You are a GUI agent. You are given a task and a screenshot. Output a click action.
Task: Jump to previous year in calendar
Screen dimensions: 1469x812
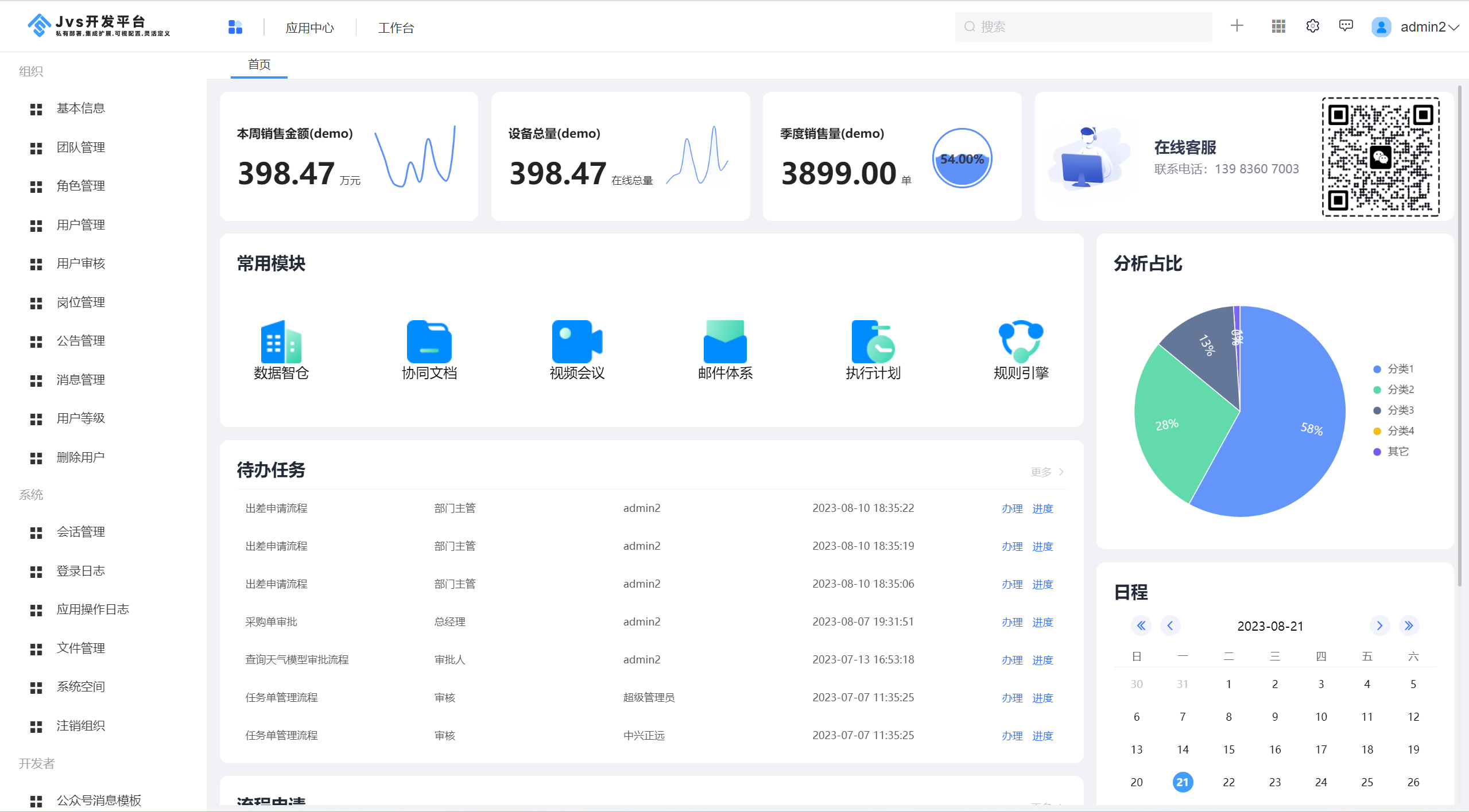point(1141,625)
